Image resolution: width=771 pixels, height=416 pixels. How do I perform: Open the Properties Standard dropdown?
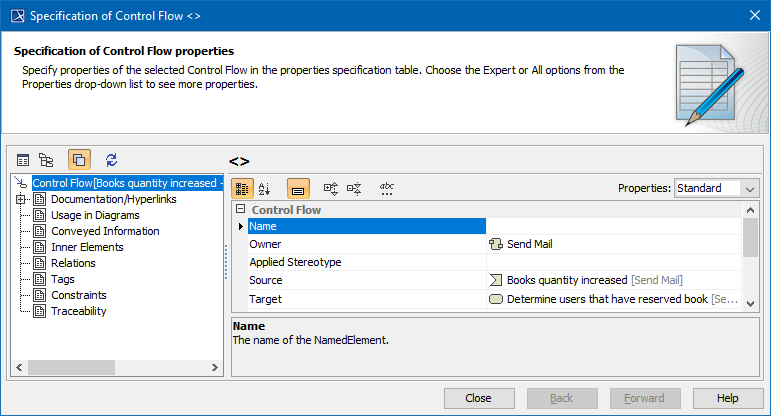717,188
